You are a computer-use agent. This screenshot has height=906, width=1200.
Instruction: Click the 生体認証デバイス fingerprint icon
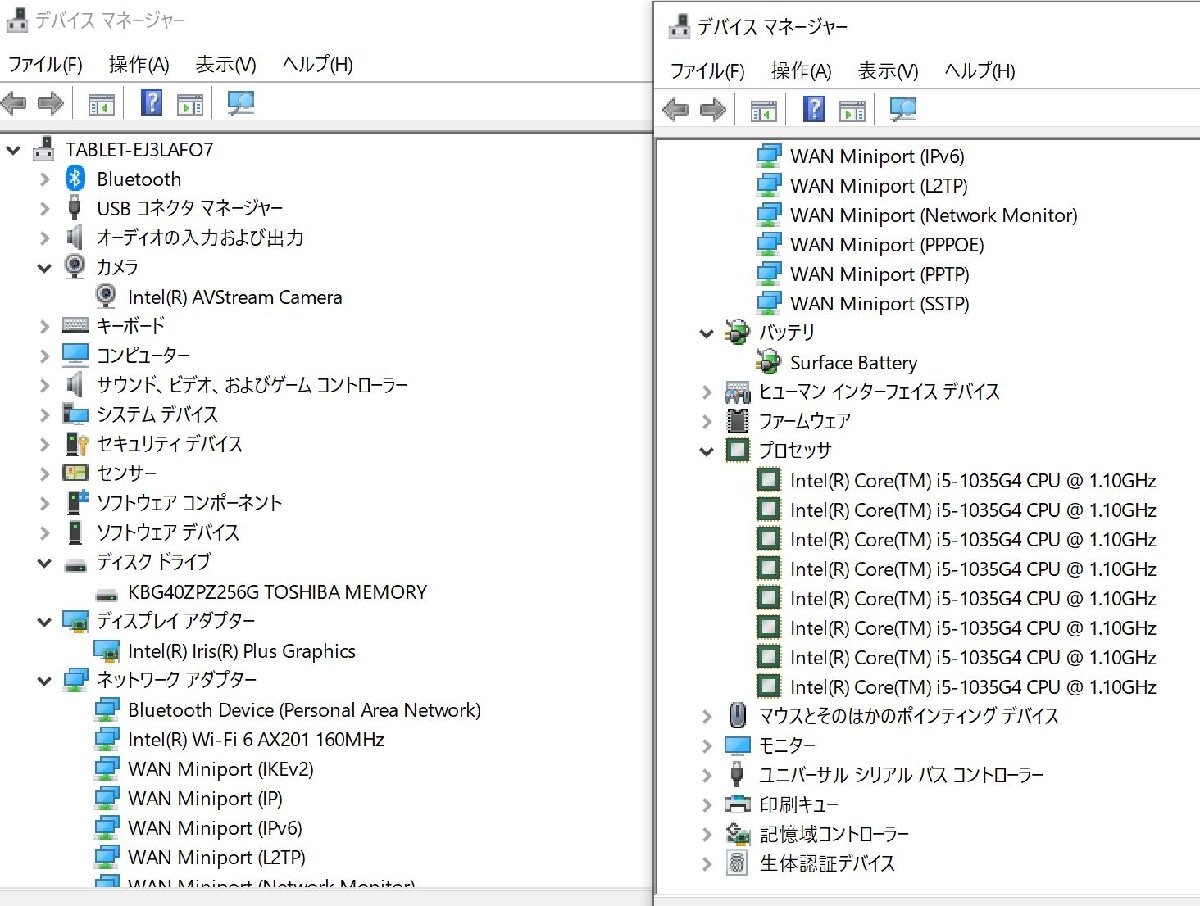(x=738, y=863)
